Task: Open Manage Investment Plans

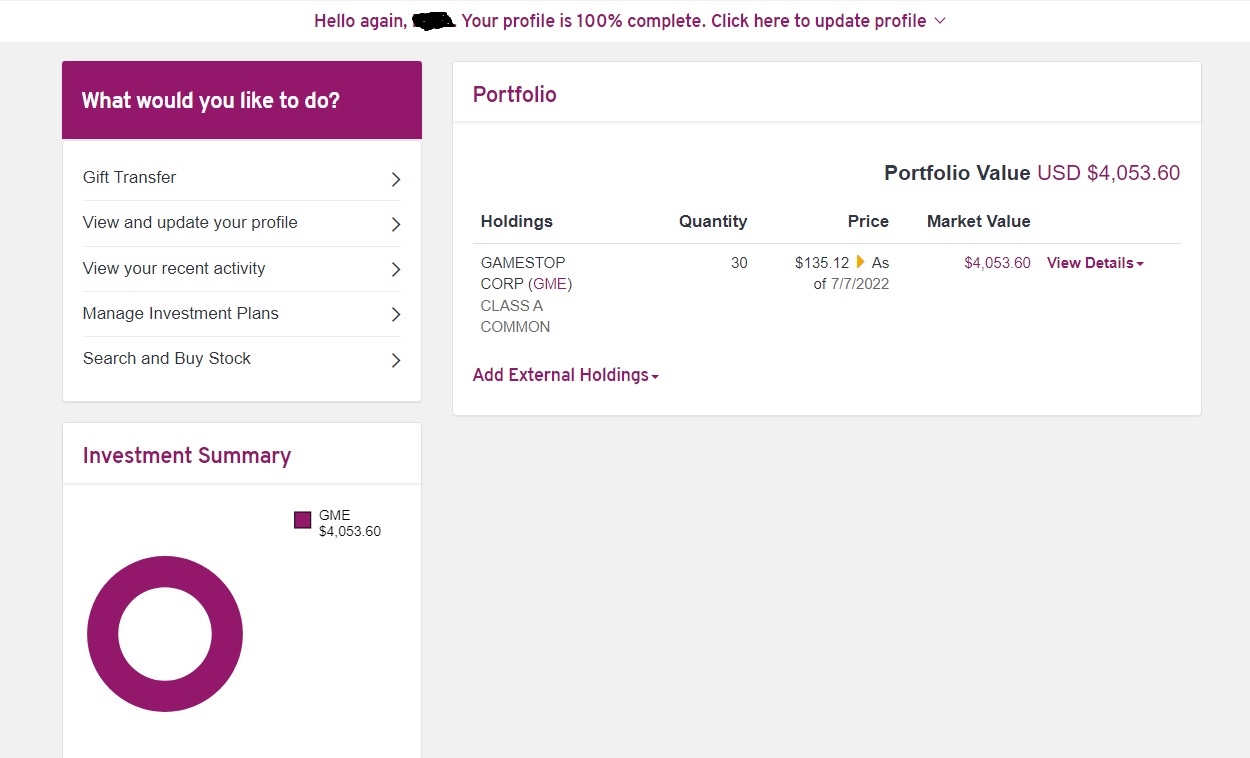Action: pyautogui.click(x=181, y=313)
